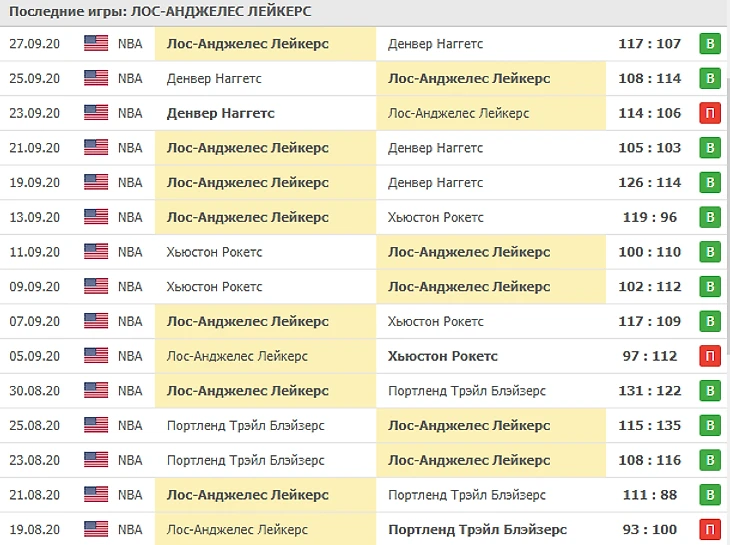The image size is (730, 545).
Task: Click the green В badge for 100 : 110
Action: pyautogui.click(x=710, y=252)
